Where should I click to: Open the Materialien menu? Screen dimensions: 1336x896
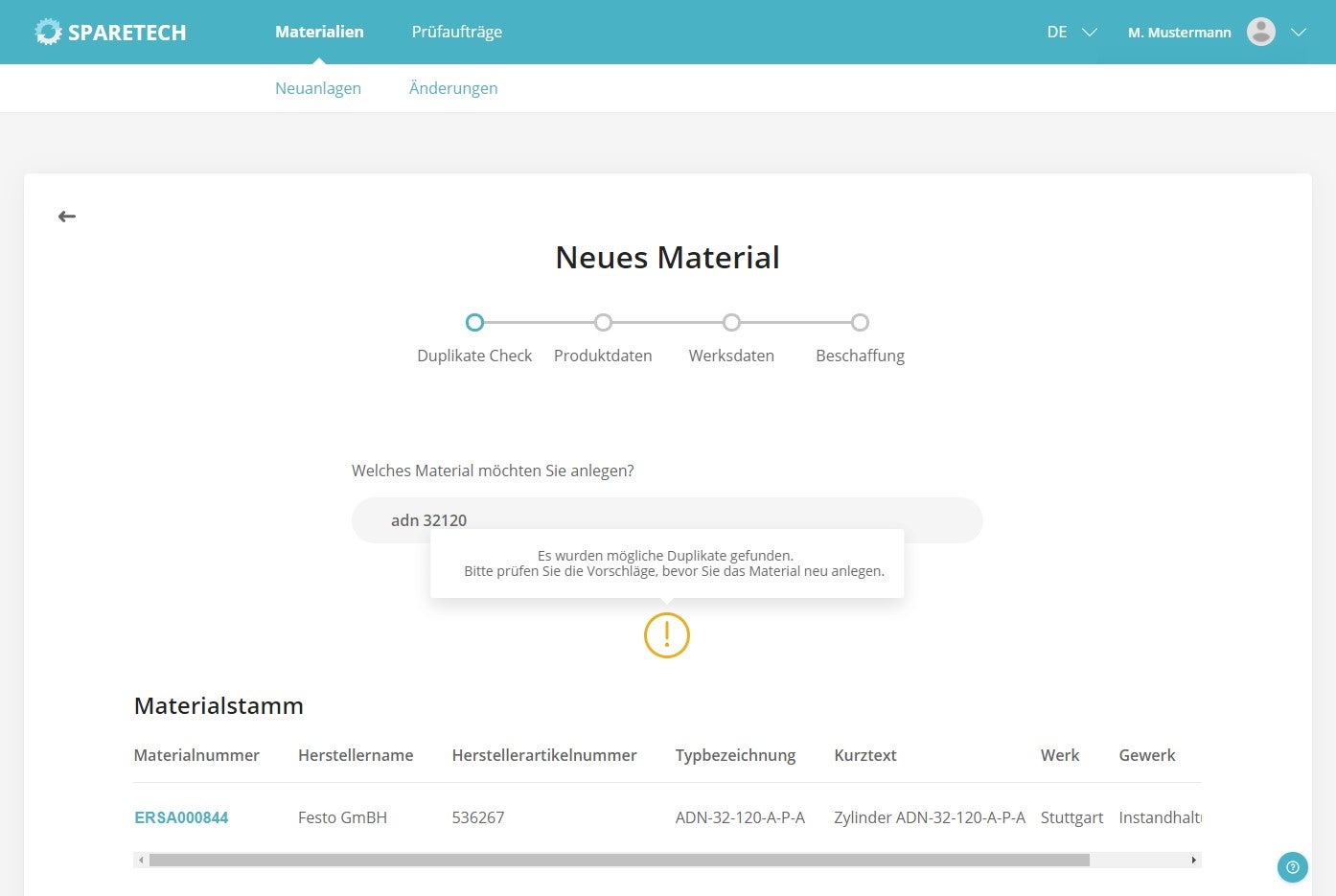pos(319,32)
